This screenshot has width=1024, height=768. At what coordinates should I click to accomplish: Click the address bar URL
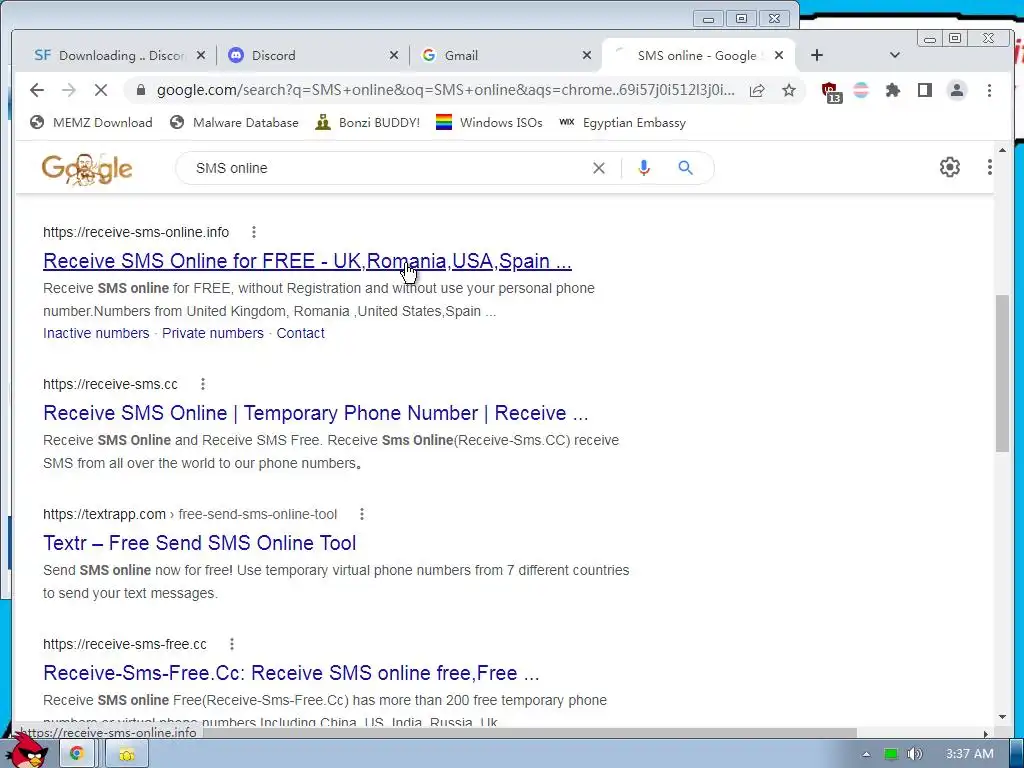click(x=445, y=90)
